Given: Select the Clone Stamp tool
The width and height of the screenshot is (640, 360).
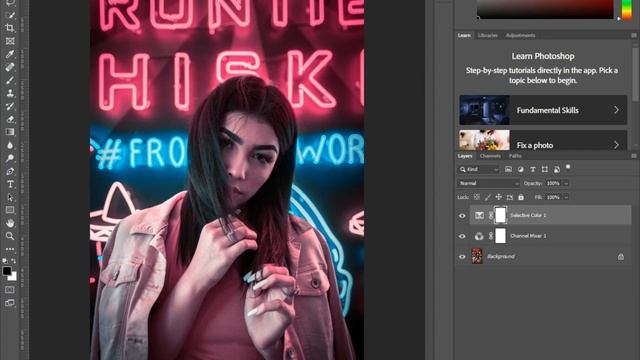Looking at the screenshot, I should point(10,93).
